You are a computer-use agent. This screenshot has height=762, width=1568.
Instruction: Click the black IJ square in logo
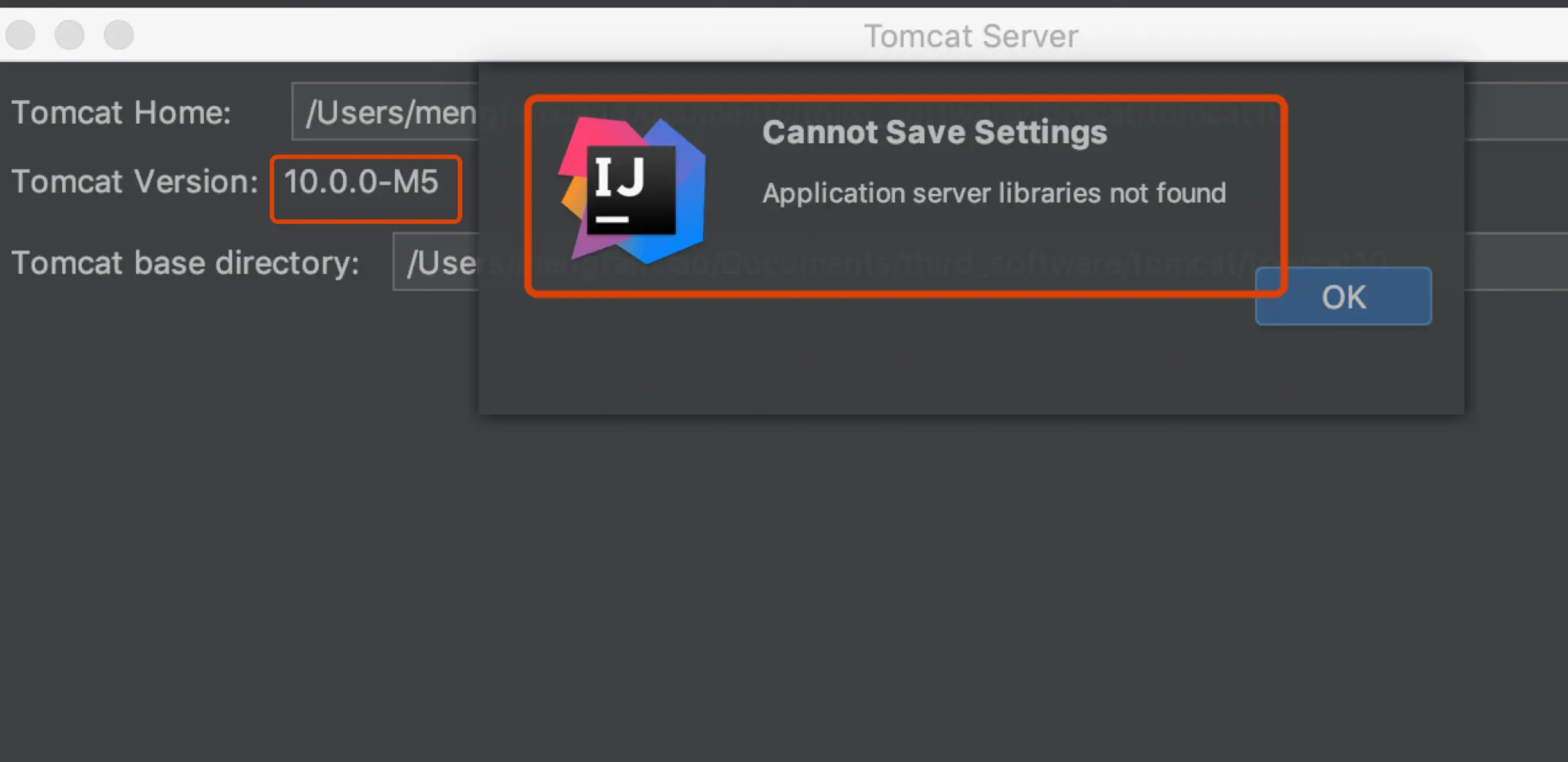pyautogui.click(x=631, y=190)
